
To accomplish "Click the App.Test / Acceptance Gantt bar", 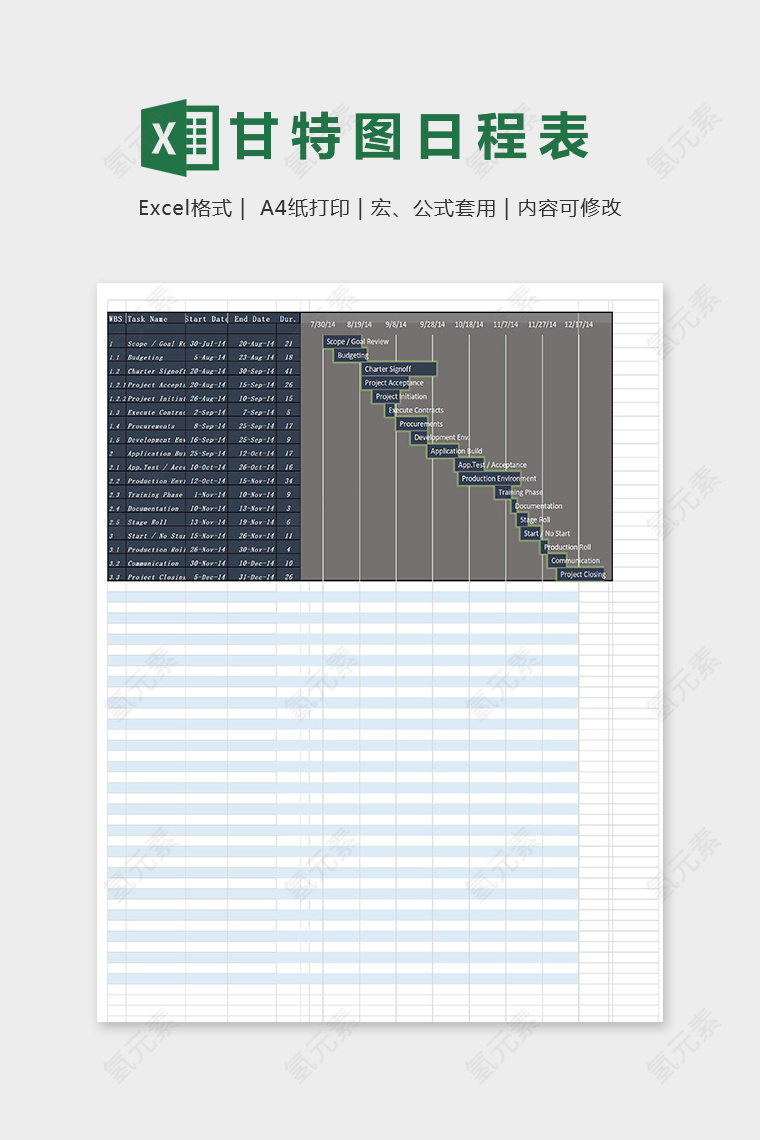I will [470, 465].
